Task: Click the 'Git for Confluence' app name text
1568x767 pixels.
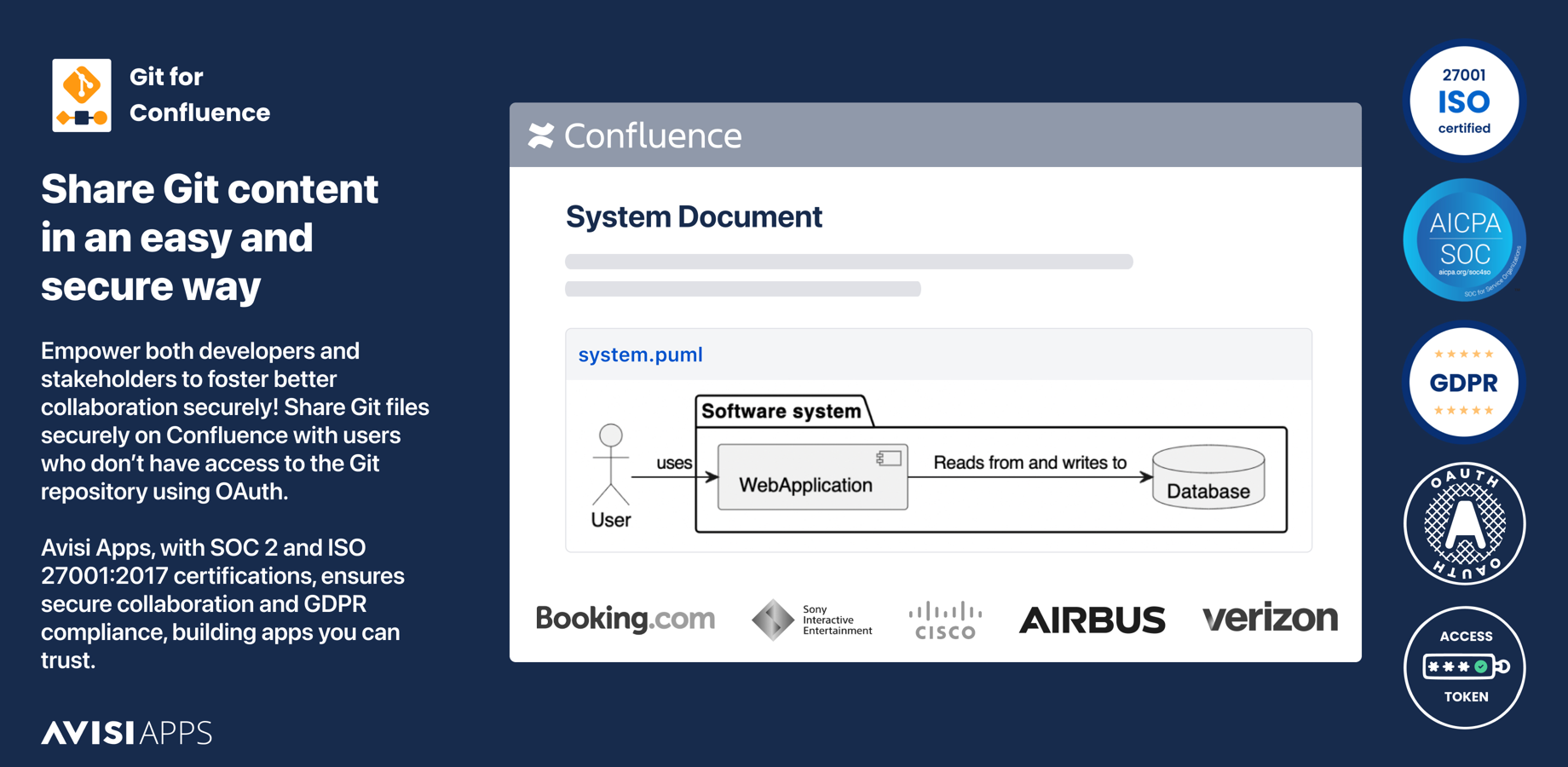Action: [x=199, y=95]
